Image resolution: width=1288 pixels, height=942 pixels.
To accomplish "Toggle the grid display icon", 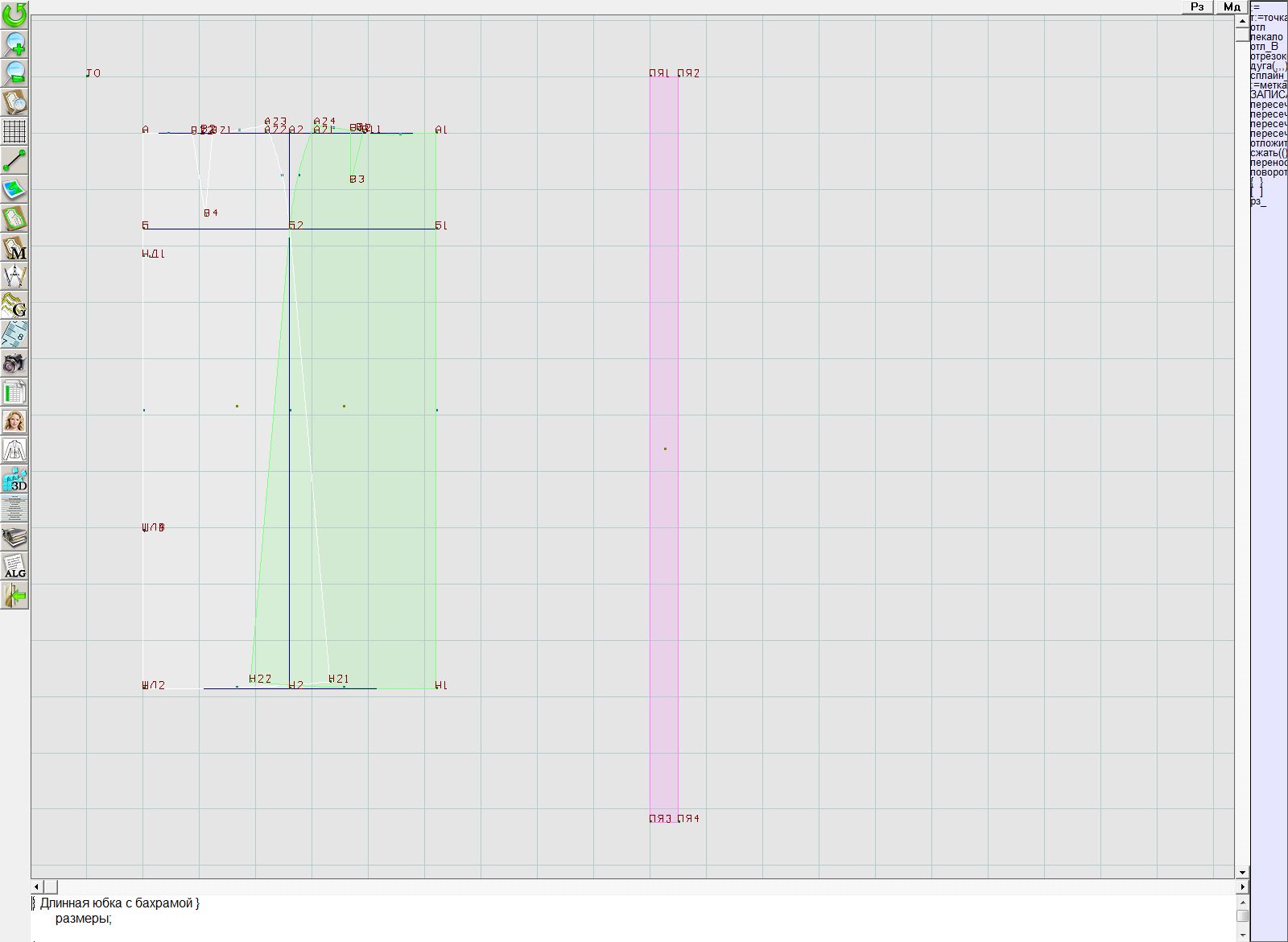I will pos(14,130).
